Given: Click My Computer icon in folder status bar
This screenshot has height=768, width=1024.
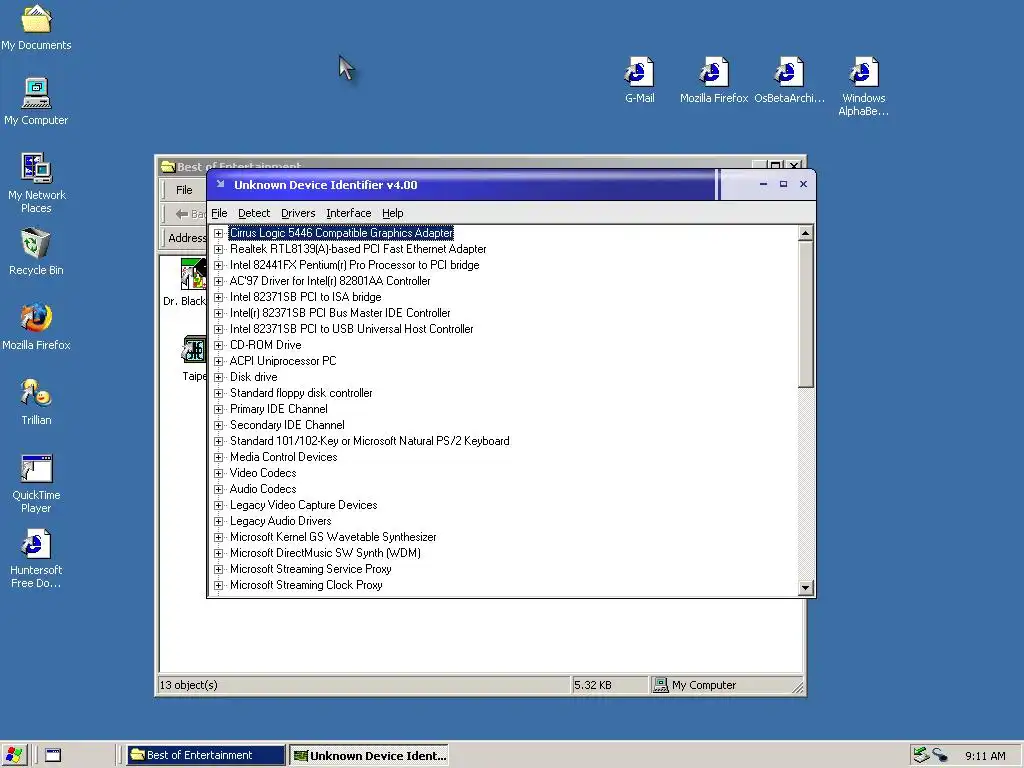Looking at the screenshot, I should point(661,684).
